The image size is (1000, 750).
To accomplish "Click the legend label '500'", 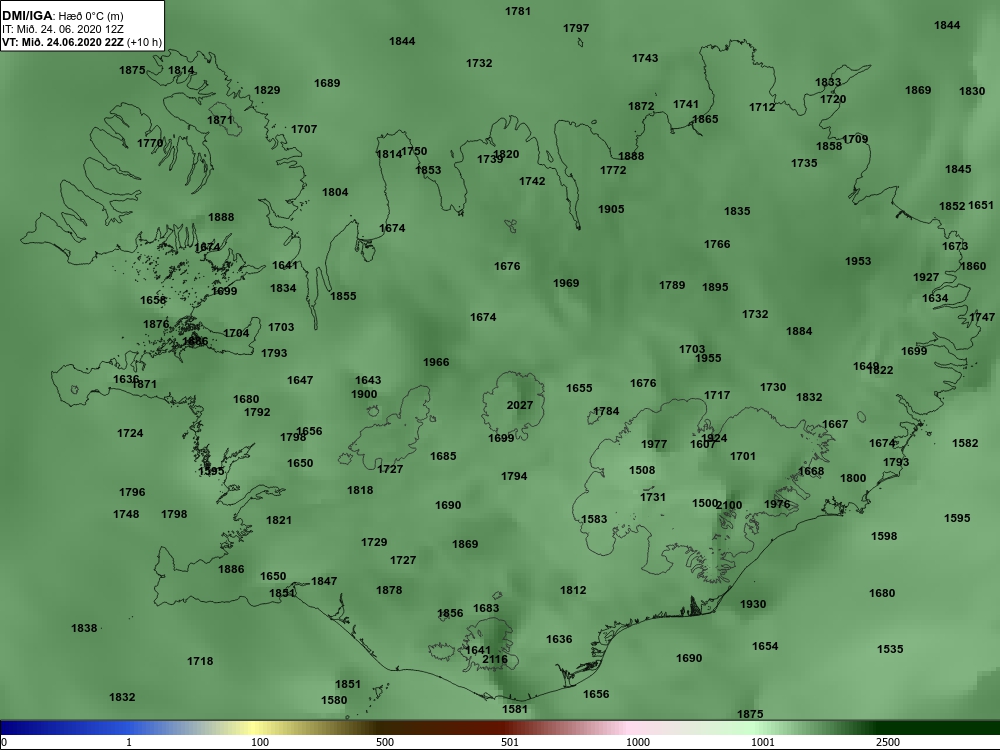I will pyautogui.click(x=385, y=742).
